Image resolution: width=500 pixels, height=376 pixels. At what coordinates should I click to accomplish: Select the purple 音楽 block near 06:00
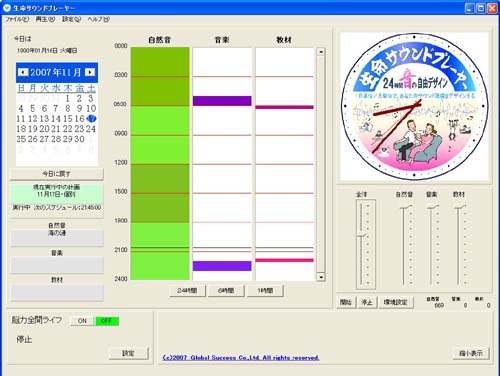222,101
